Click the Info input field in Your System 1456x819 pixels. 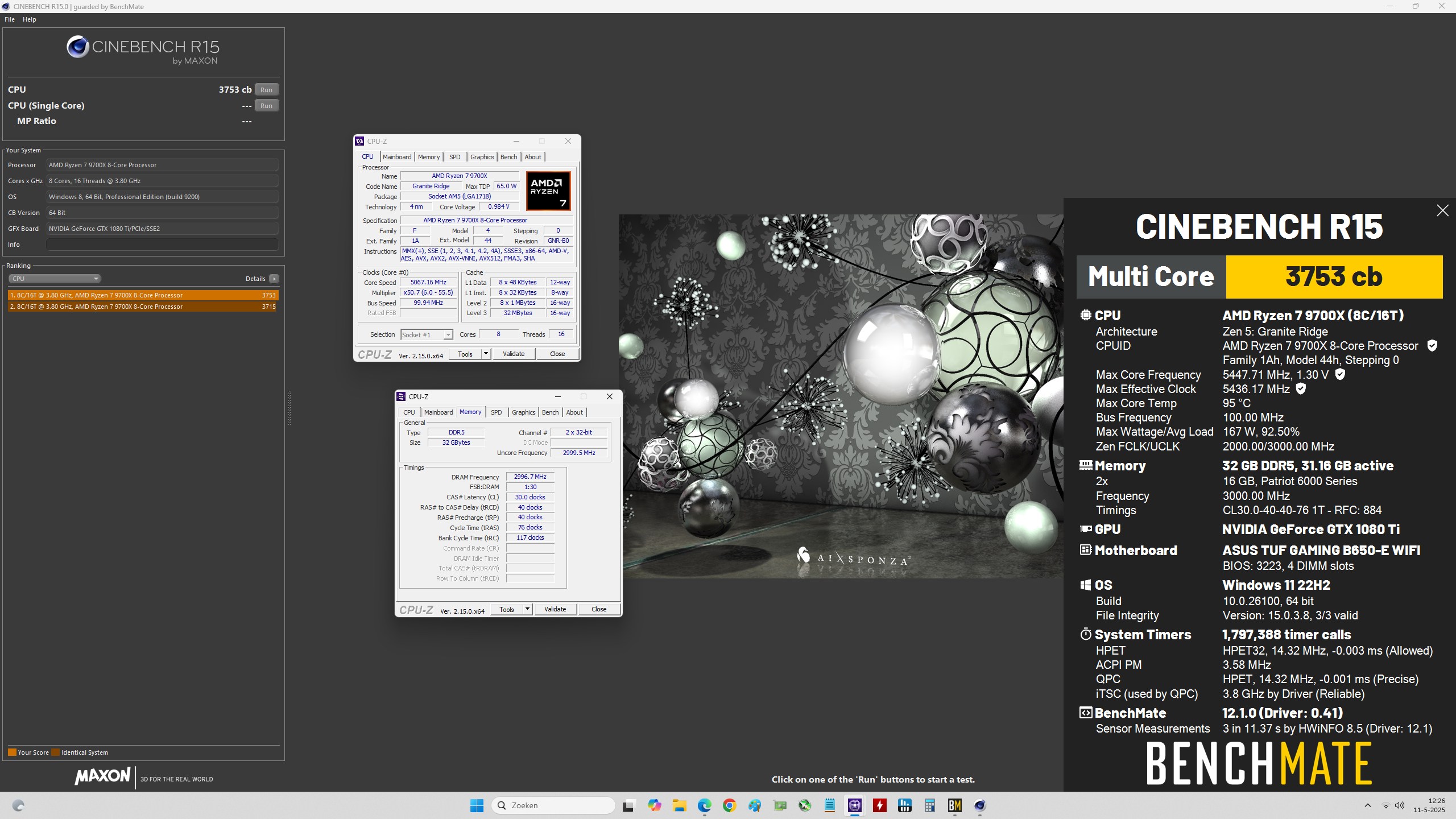point(162,245)
